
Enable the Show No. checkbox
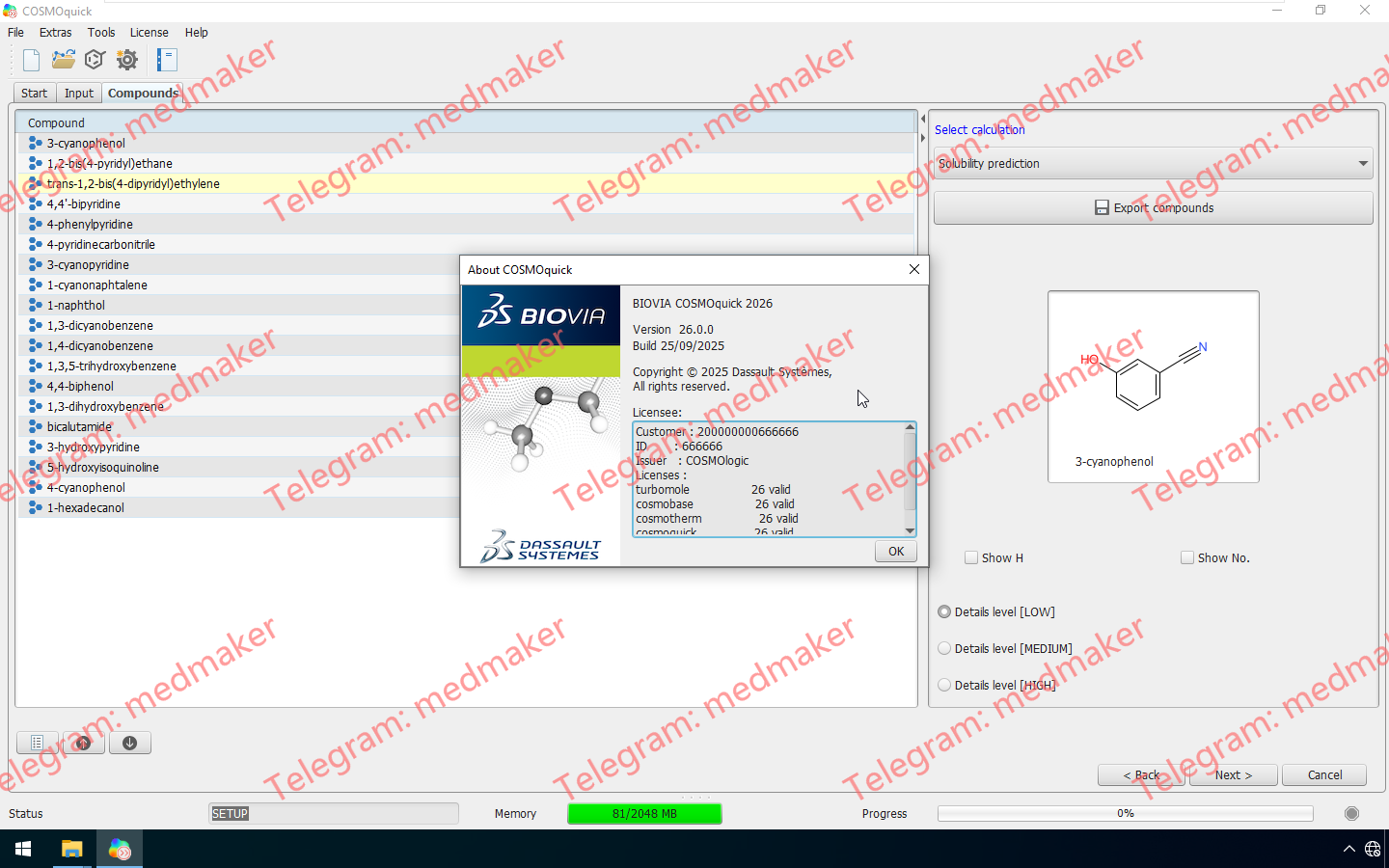coord(1187,557)
